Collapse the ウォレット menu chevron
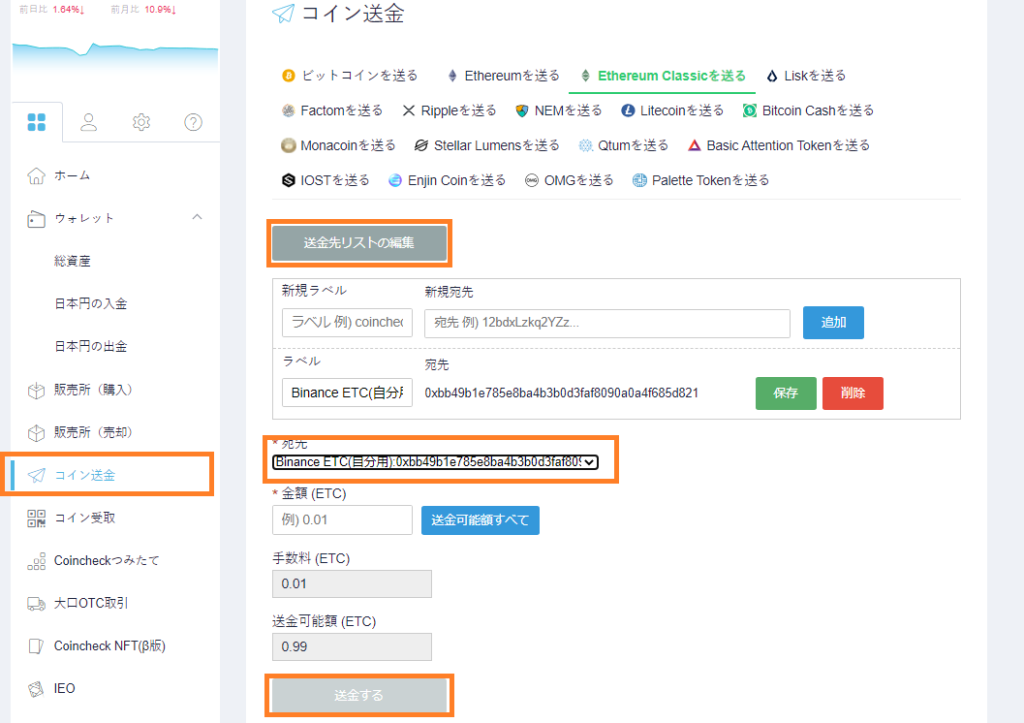 (x=197, y=217)
